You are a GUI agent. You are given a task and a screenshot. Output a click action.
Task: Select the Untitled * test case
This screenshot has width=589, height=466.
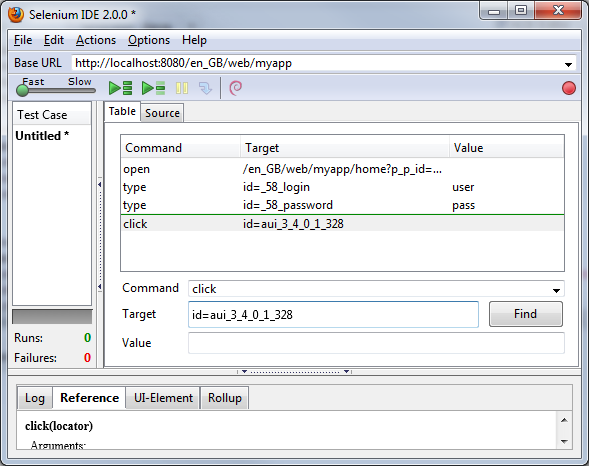42,136
